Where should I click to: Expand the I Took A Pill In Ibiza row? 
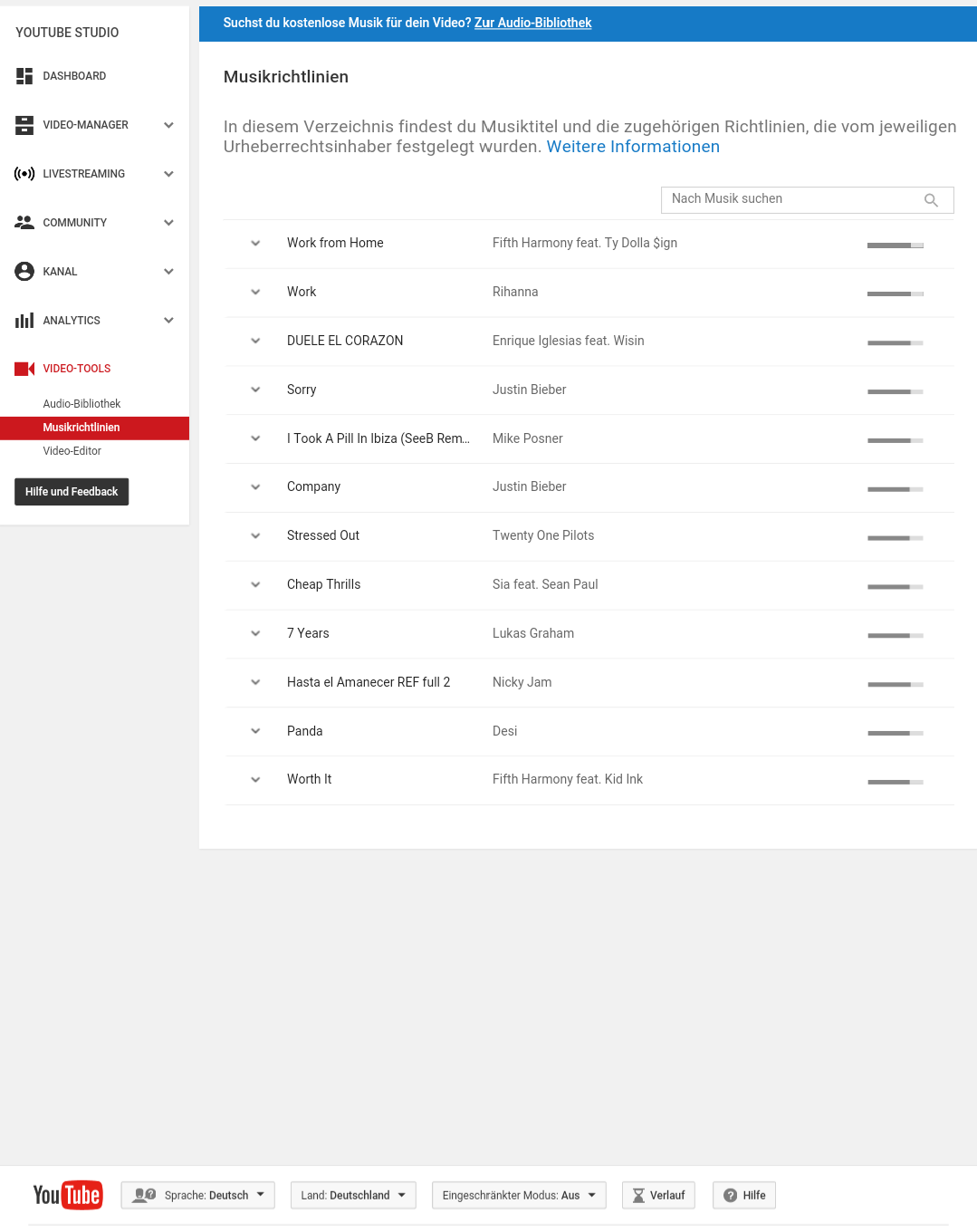[x=255, y=438]
